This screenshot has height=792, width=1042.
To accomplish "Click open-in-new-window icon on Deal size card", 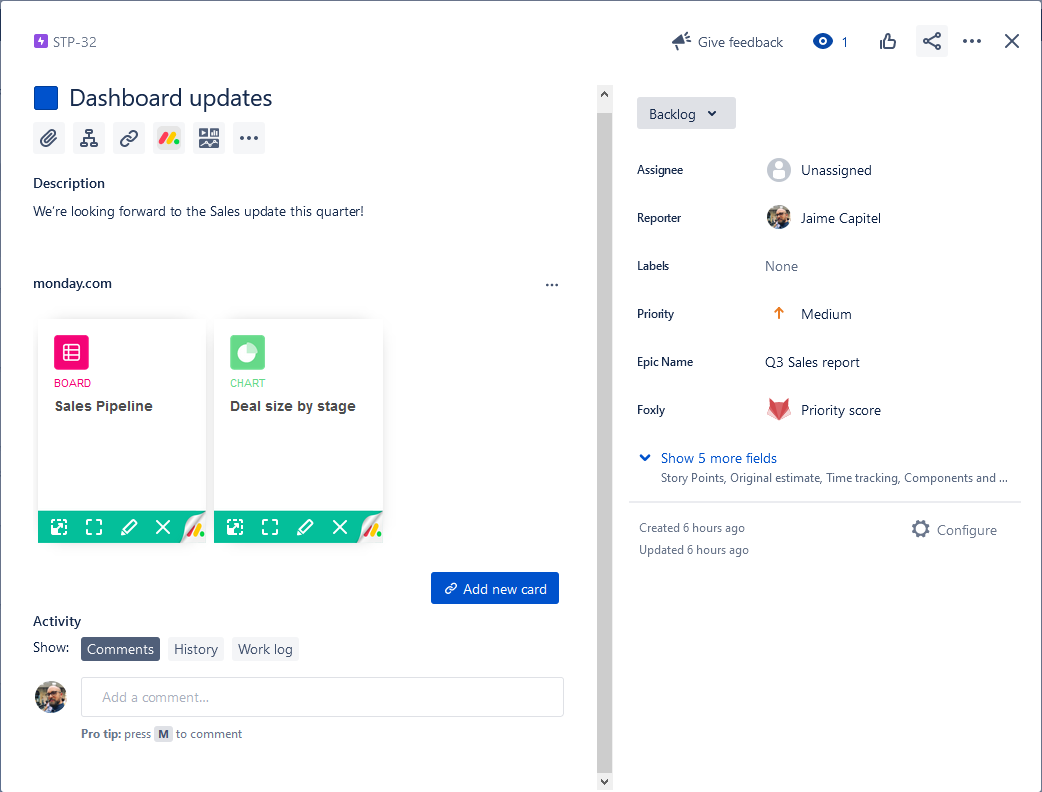I will point(235,527).
